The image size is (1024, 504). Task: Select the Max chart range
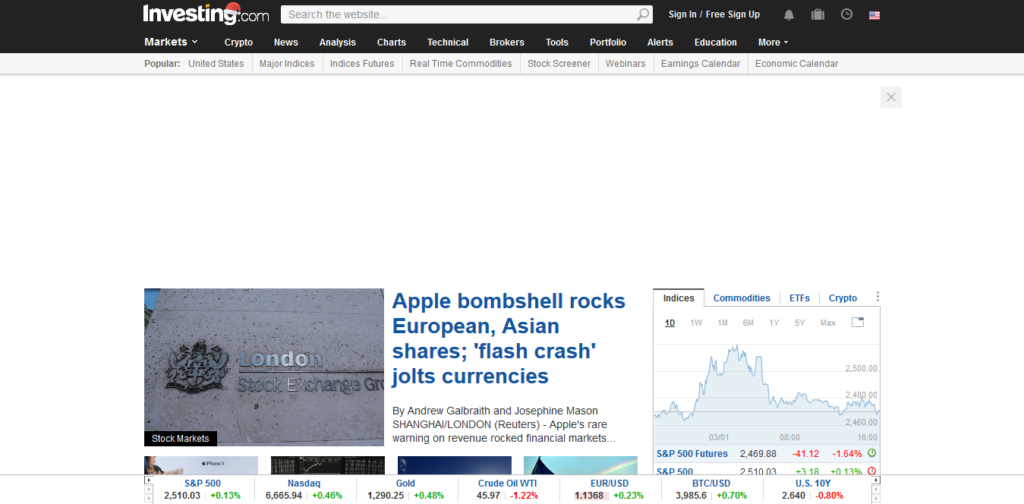click(828, 323)
